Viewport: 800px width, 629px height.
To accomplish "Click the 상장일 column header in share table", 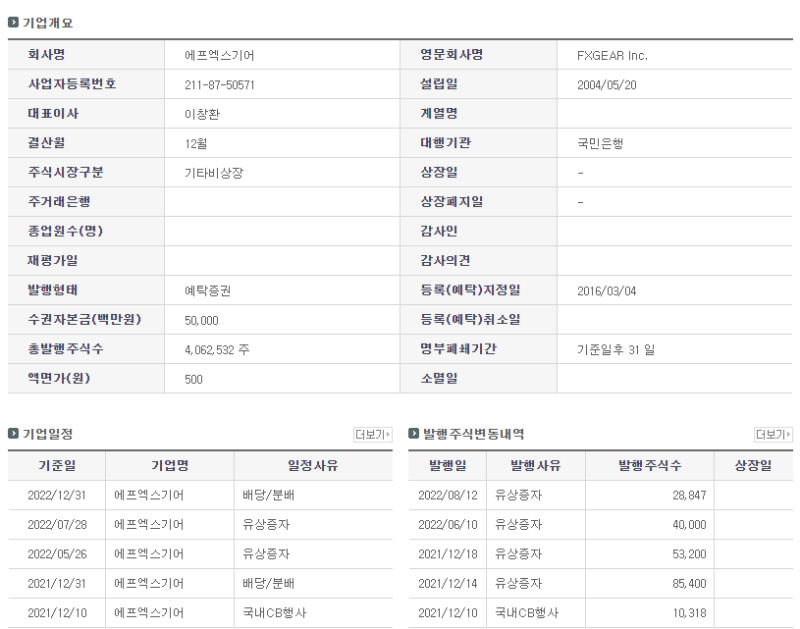I will tap(753, 465).
